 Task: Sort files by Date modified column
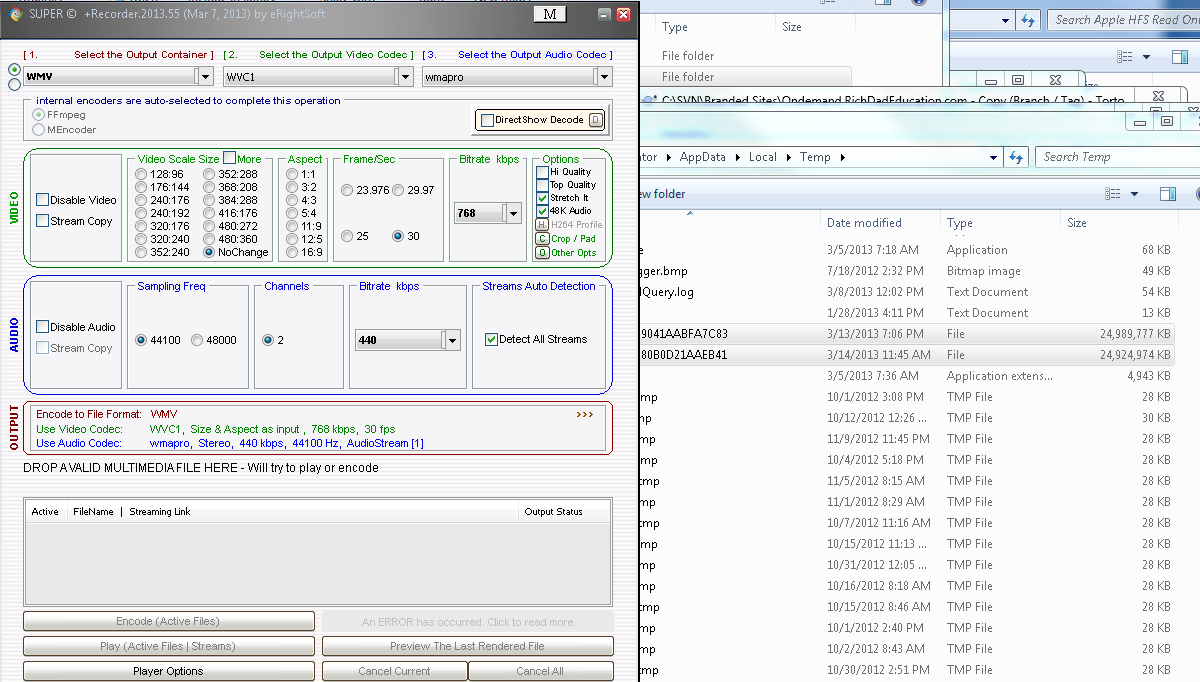(864, 223)
